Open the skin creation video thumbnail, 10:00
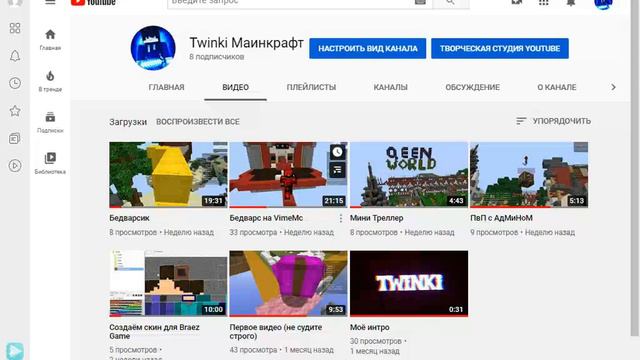The image size is (640, 360). point(168,283)
